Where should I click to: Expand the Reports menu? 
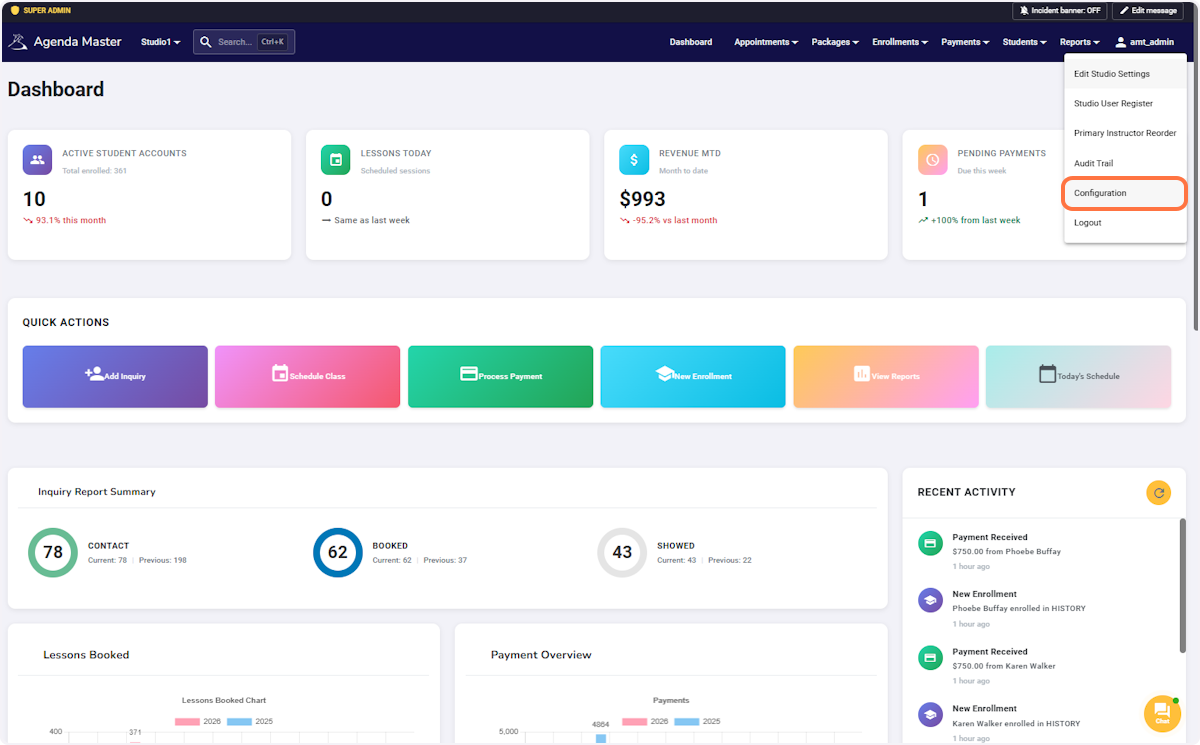tap(1080, 42)
